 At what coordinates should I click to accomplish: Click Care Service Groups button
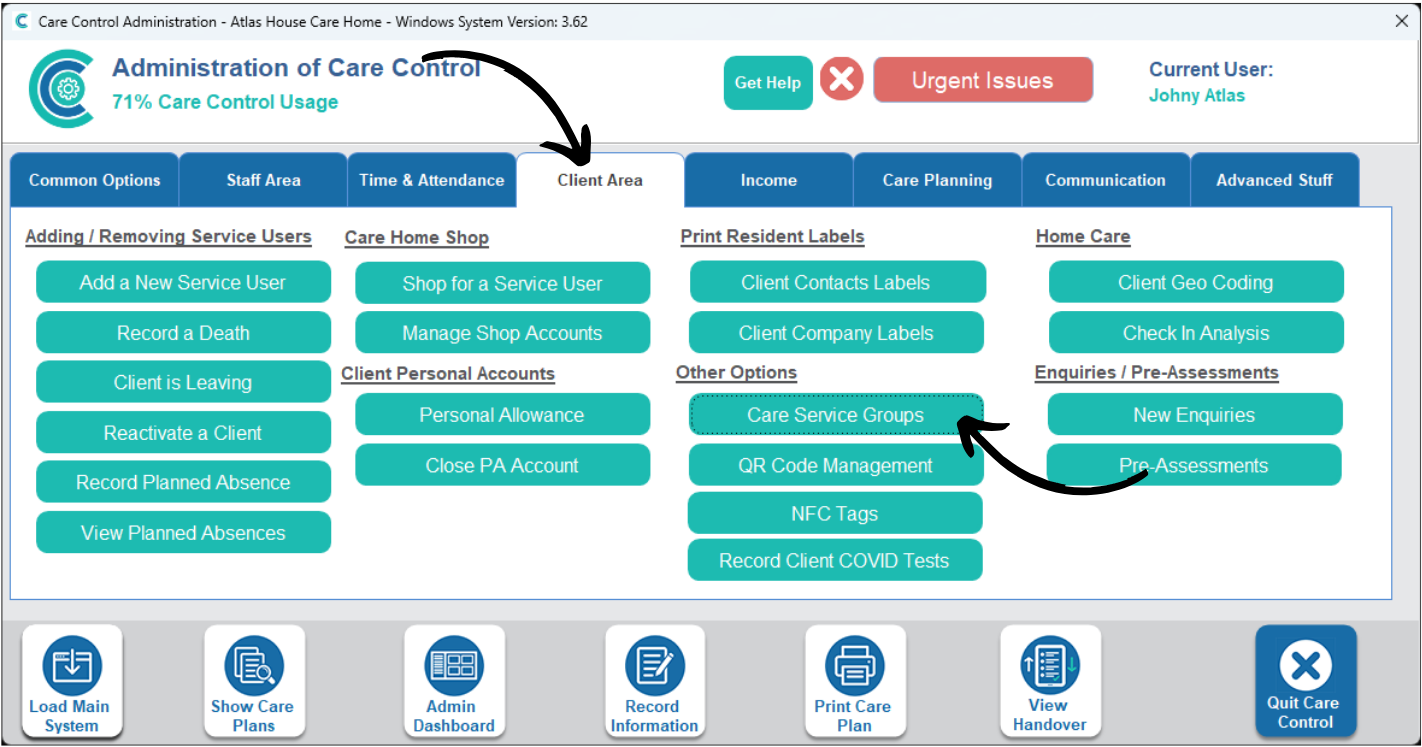coord(836,414)
